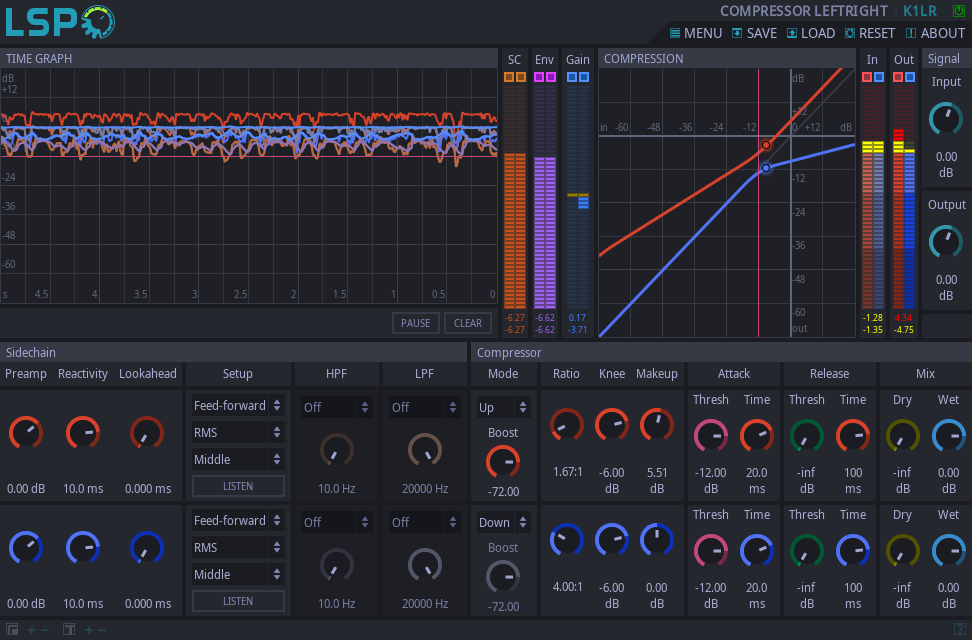The width and height of the screenshot is (972, 640).
Task: Open the ABOUT item
Action: pos(935,33)
